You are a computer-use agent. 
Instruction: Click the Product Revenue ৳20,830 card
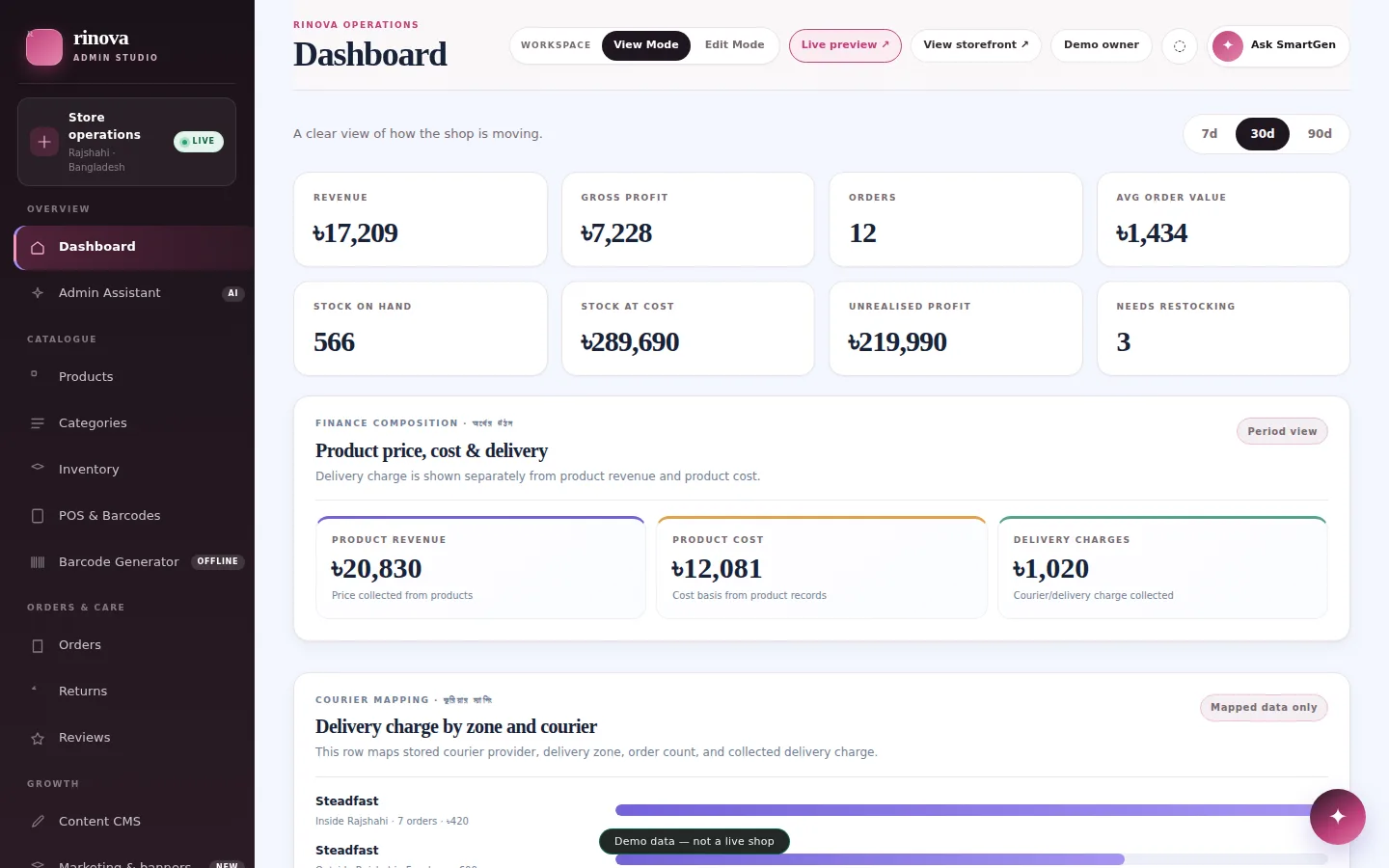(480, 568)
